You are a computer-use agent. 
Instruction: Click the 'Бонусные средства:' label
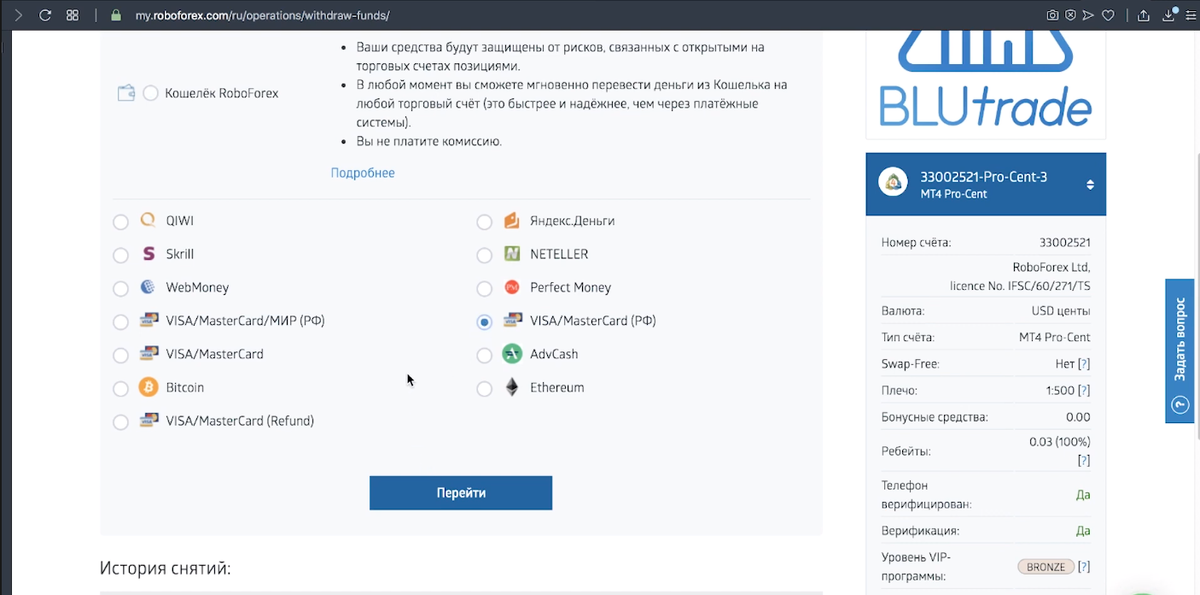934,417
